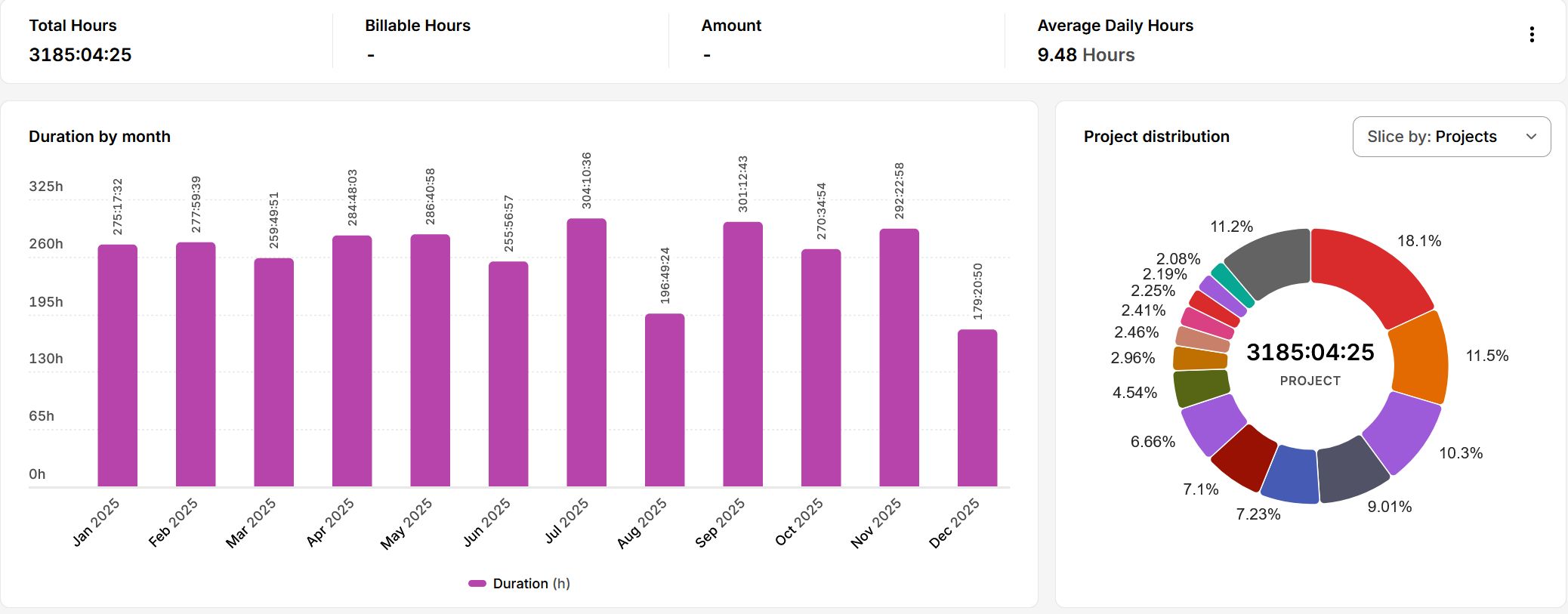
Task: Expand the Slice by: Projects dropdown
Action: (1450, 137)
